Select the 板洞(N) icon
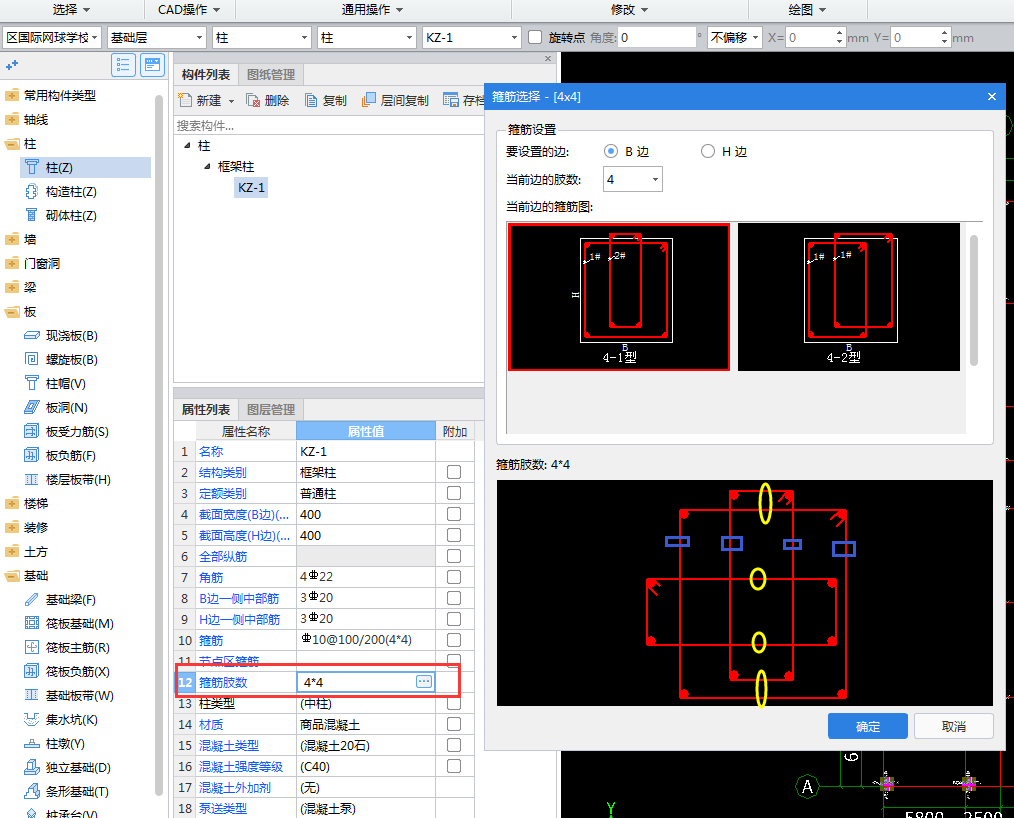Viewport: 1014px width, 818px height. click(x=32, y=407)
